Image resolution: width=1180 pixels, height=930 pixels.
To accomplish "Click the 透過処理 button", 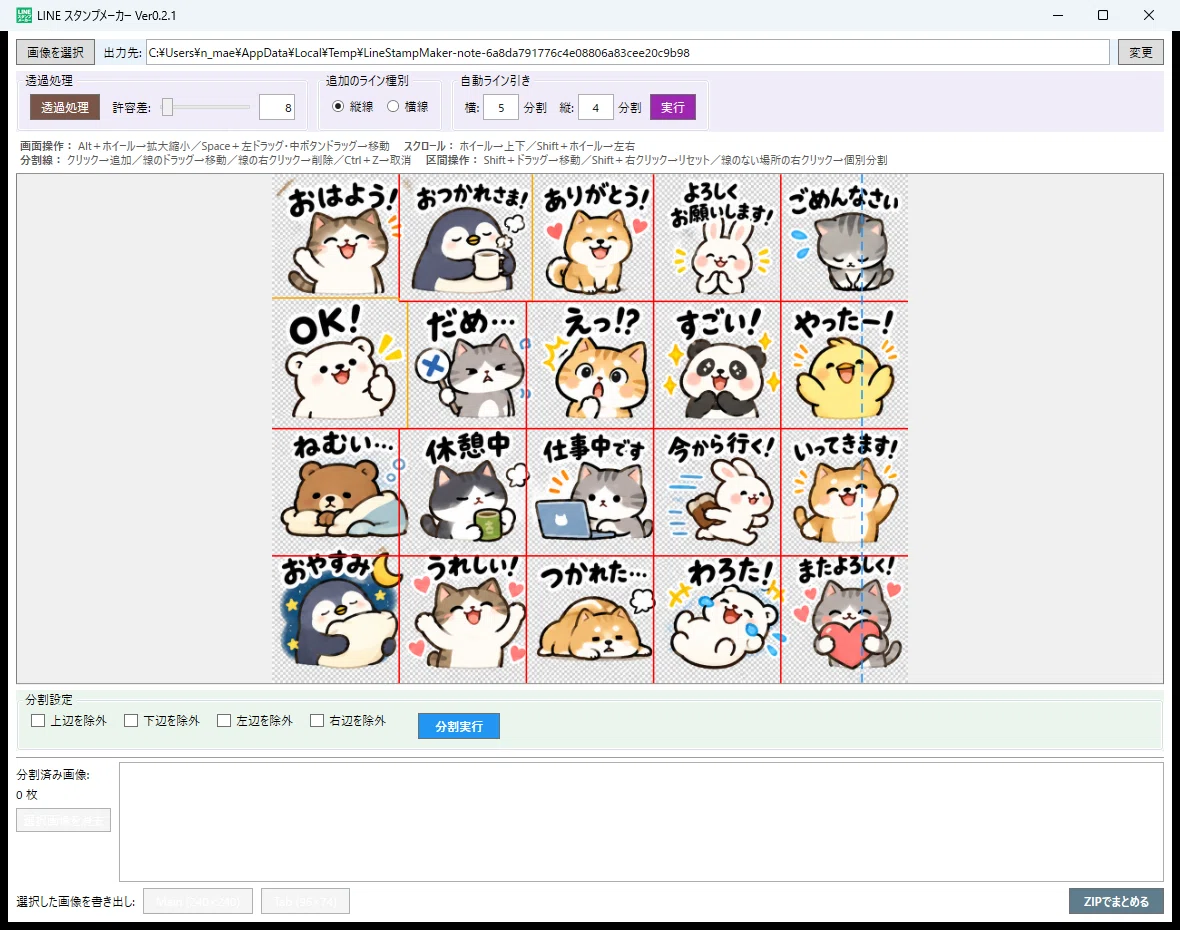I will click(65, 108).
